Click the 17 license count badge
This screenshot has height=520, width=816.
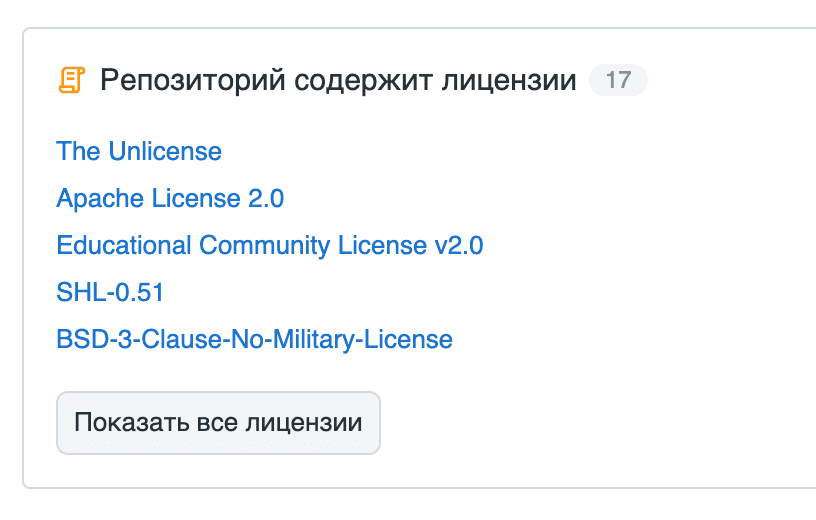(x=618, y=80)
